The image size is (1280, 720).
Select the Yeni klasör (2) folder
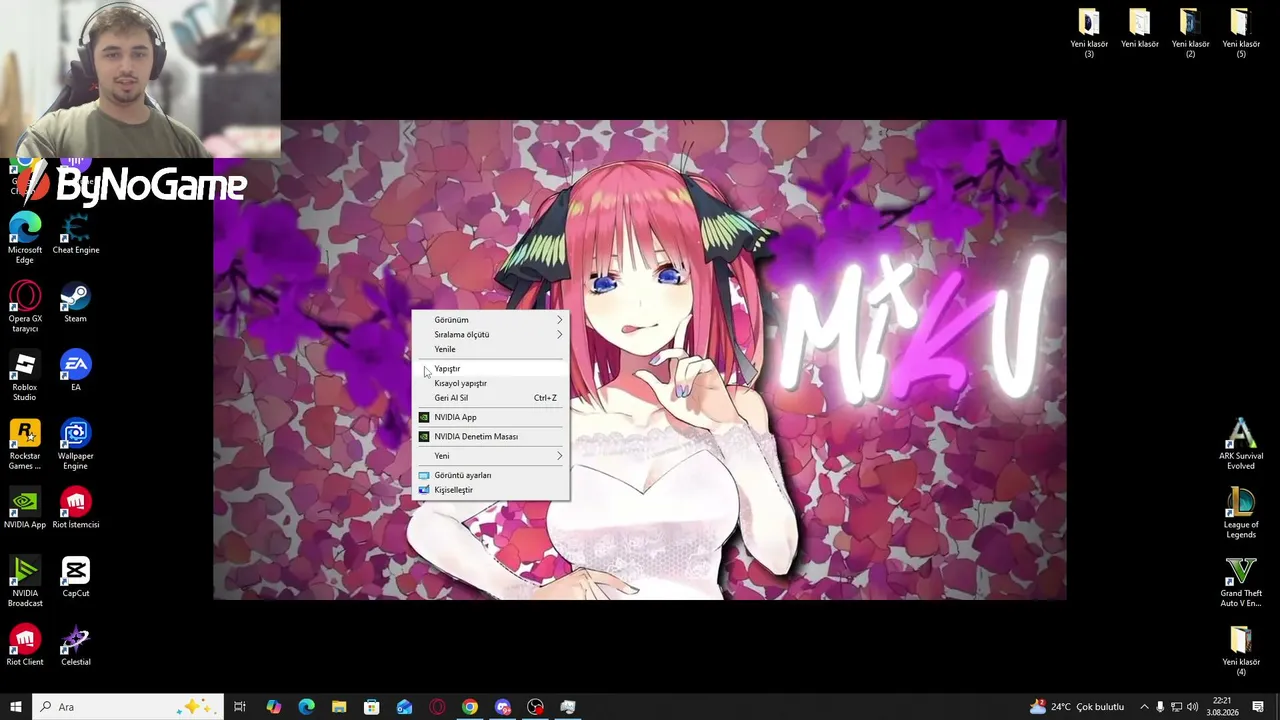point(1190,33)
